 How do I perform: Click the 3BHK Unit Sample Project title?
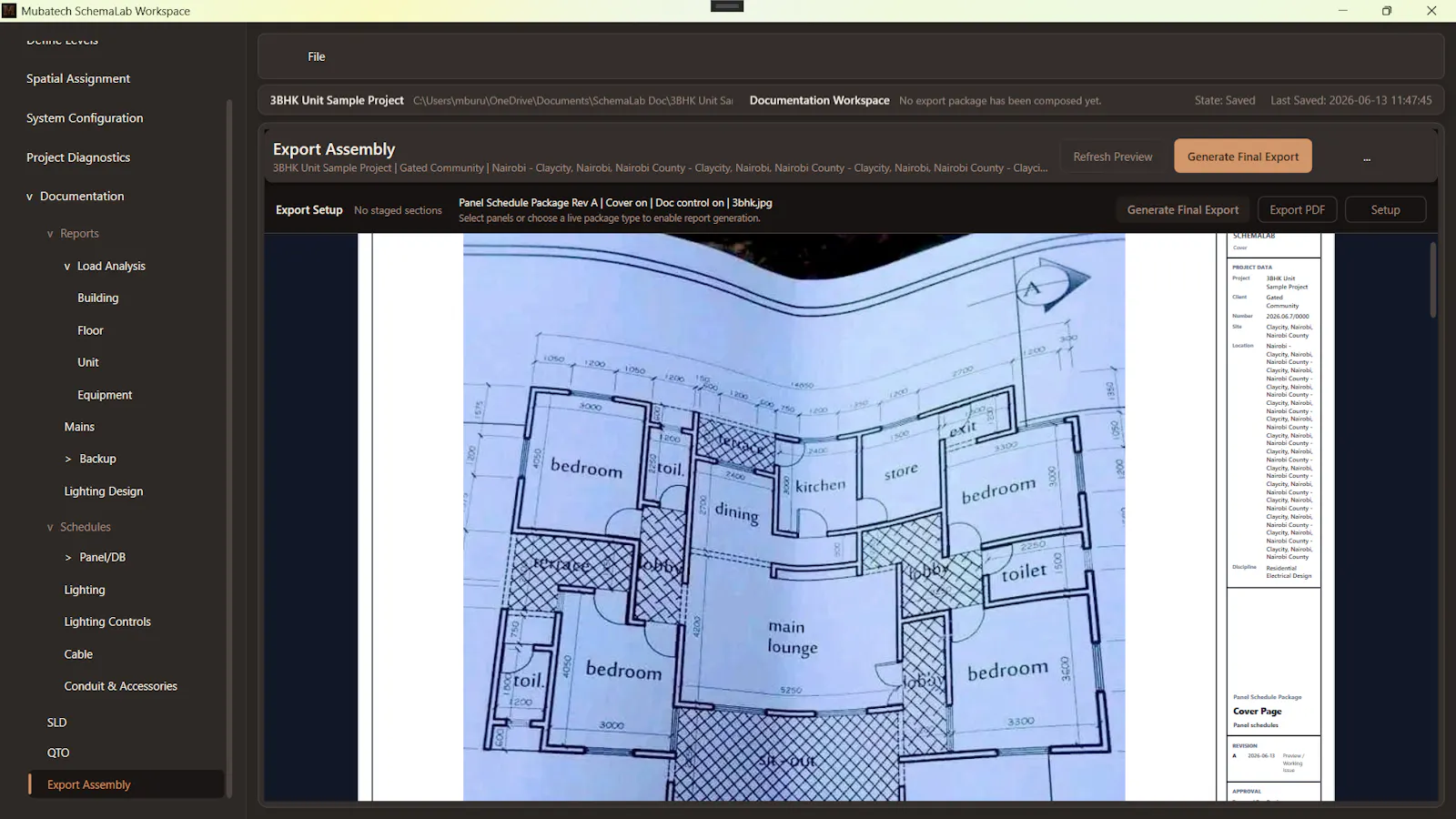click(x=337, y=100)
